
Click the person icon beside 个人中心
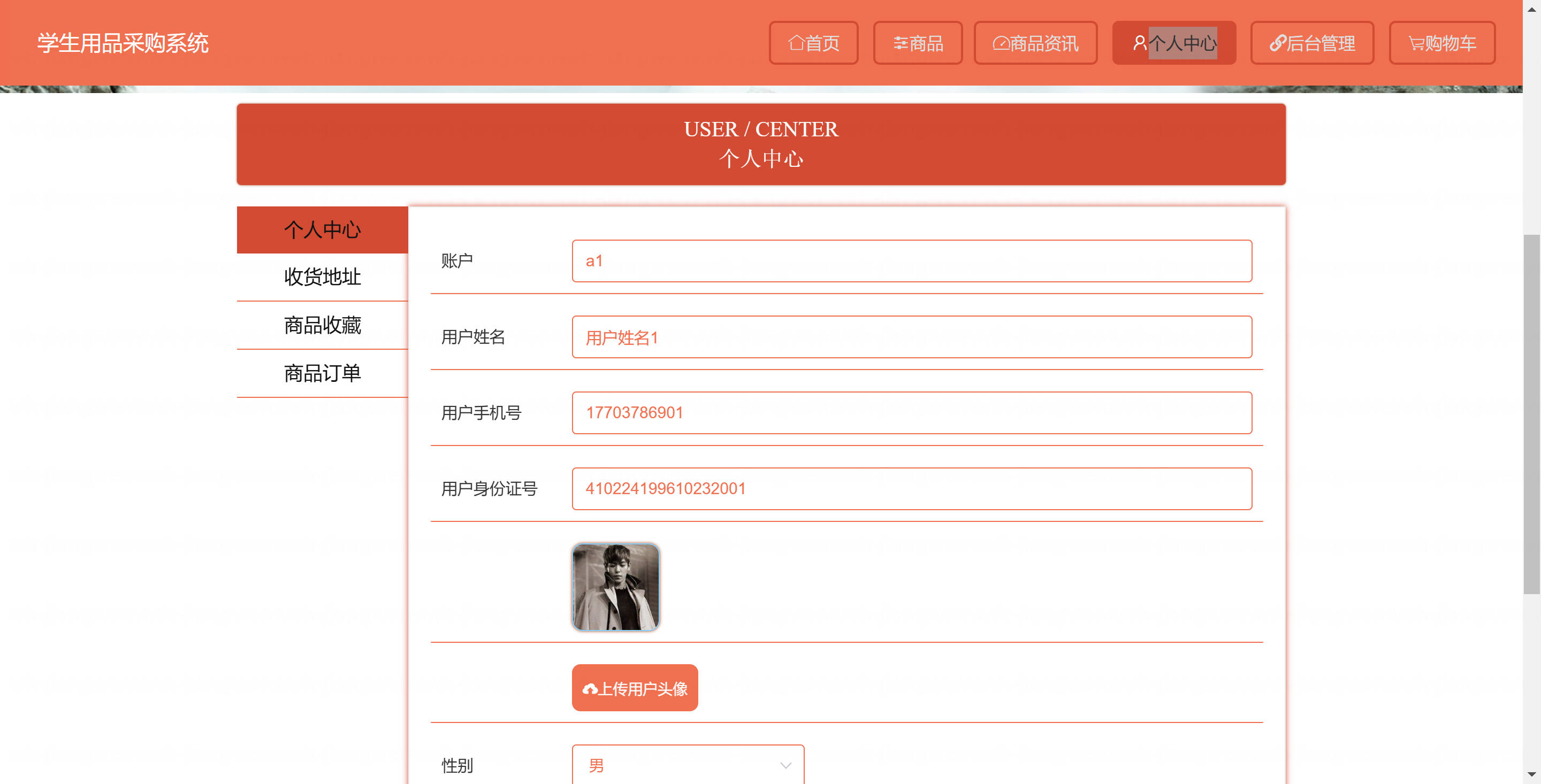pyautogui.click(x=1140, y=43)
